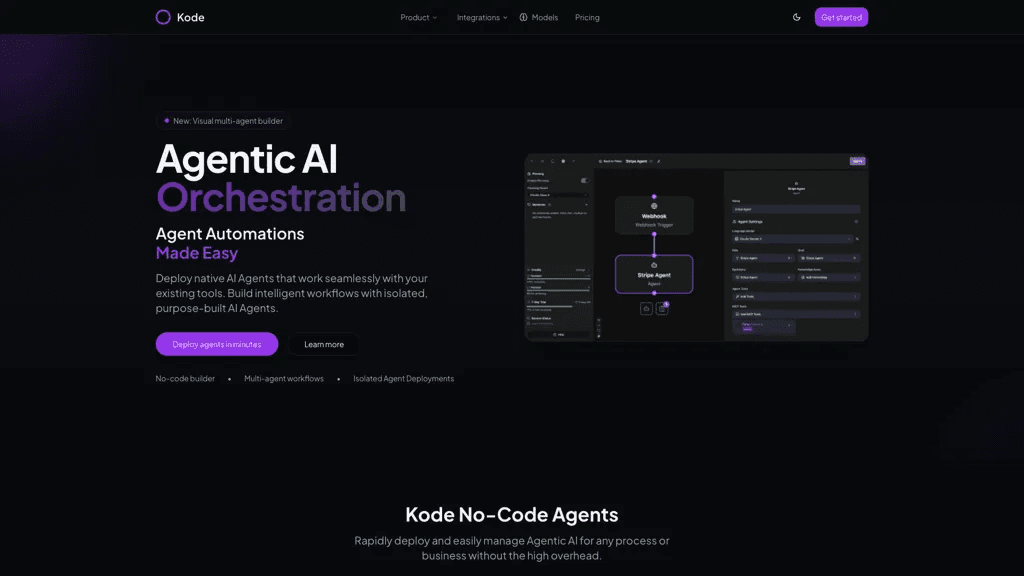Click the Kode circle logo icon

click(x=163, y=17)
